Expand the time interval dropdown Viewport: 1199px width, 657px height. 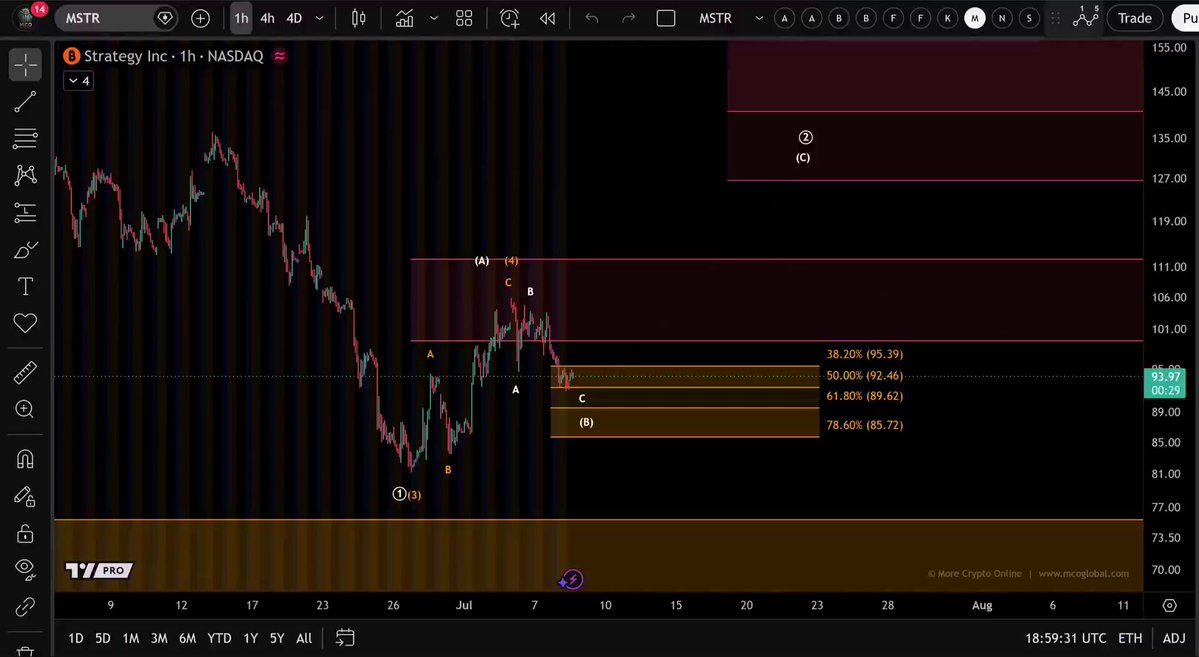point(319,18)
